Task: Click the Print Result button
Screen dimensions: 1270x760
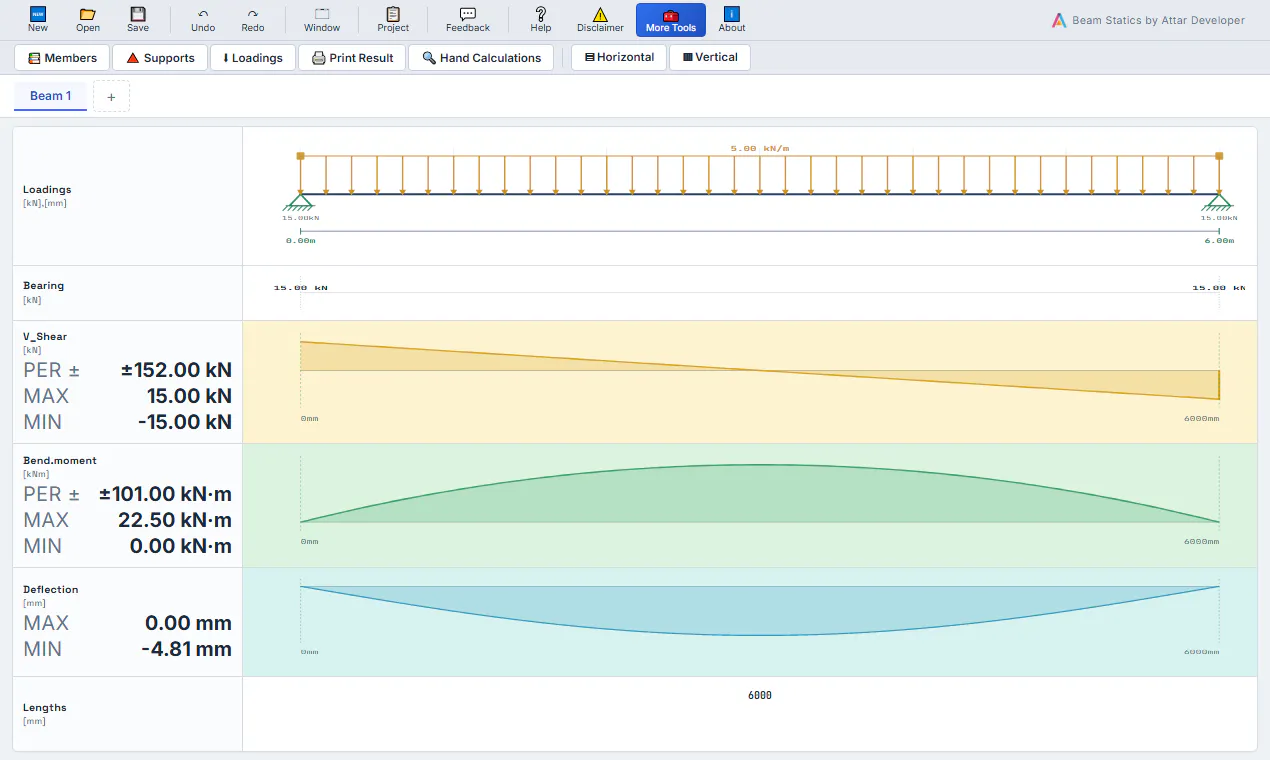Action: click(353, 58)
